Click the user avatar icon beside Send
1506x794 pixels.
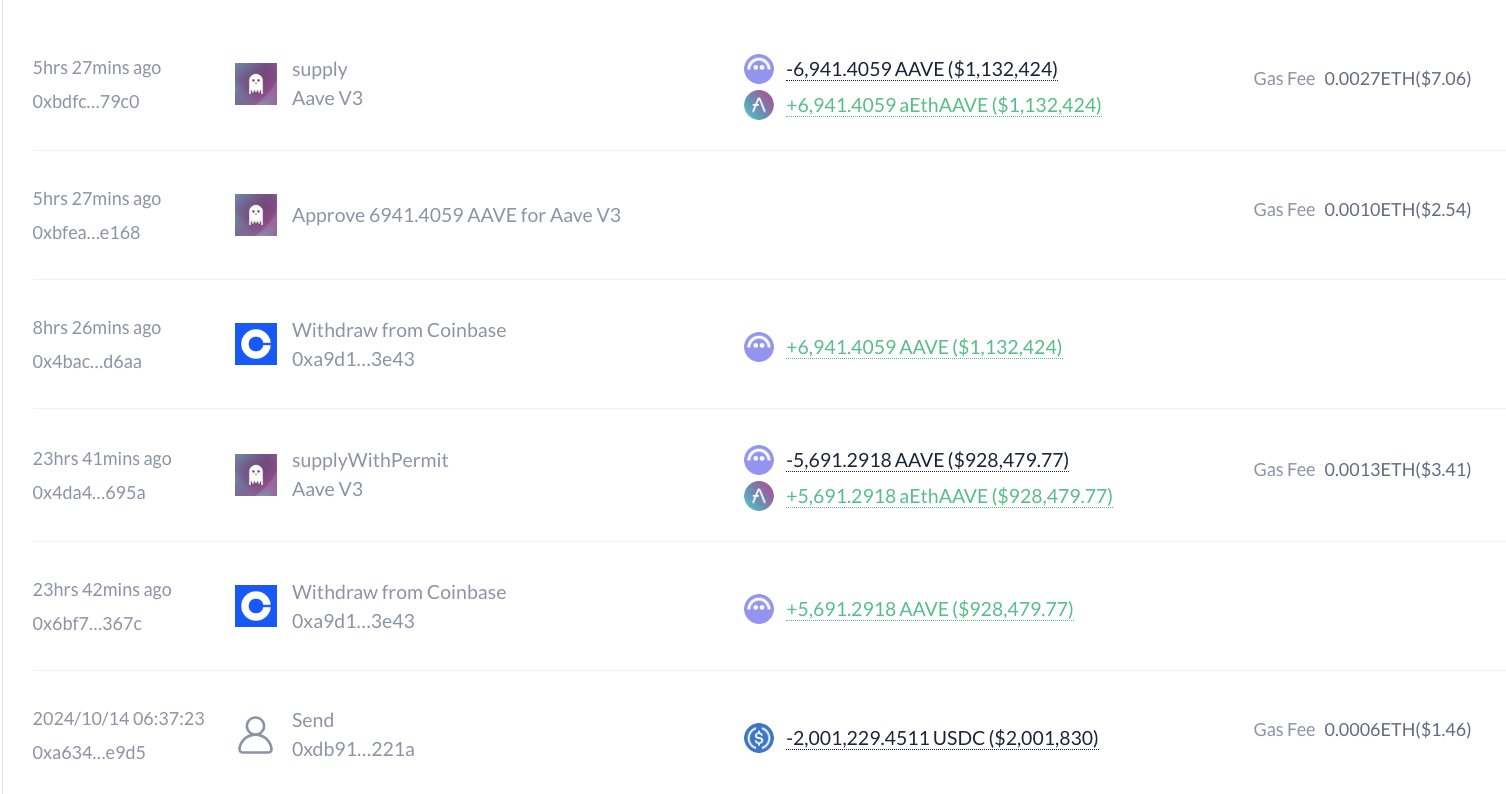(256, 735)
